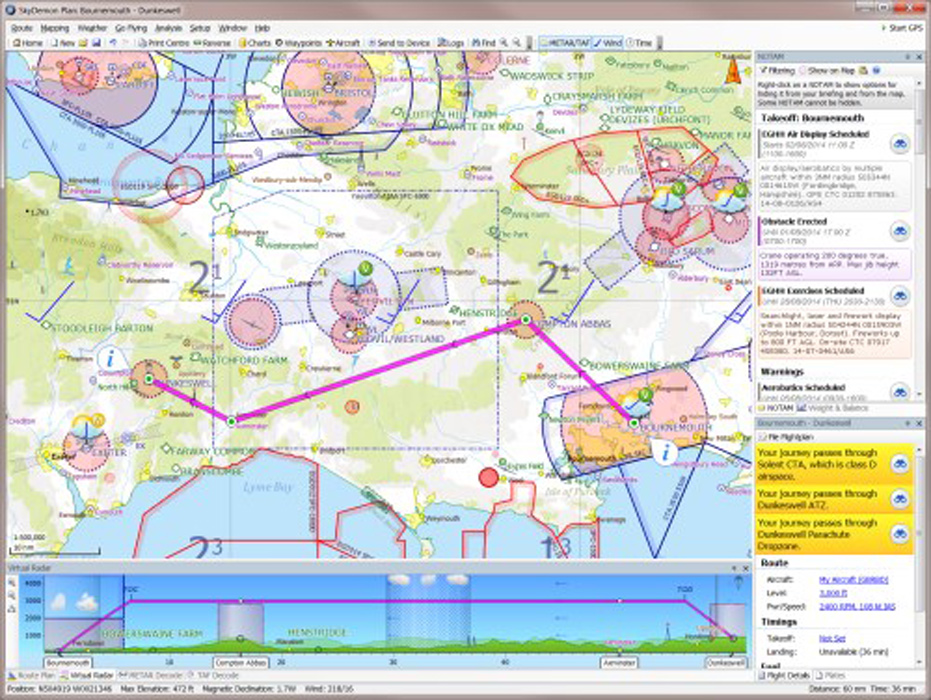
Task: Locate Aerobatics Scheduled warning with binoculars
Action: point(900,391)
